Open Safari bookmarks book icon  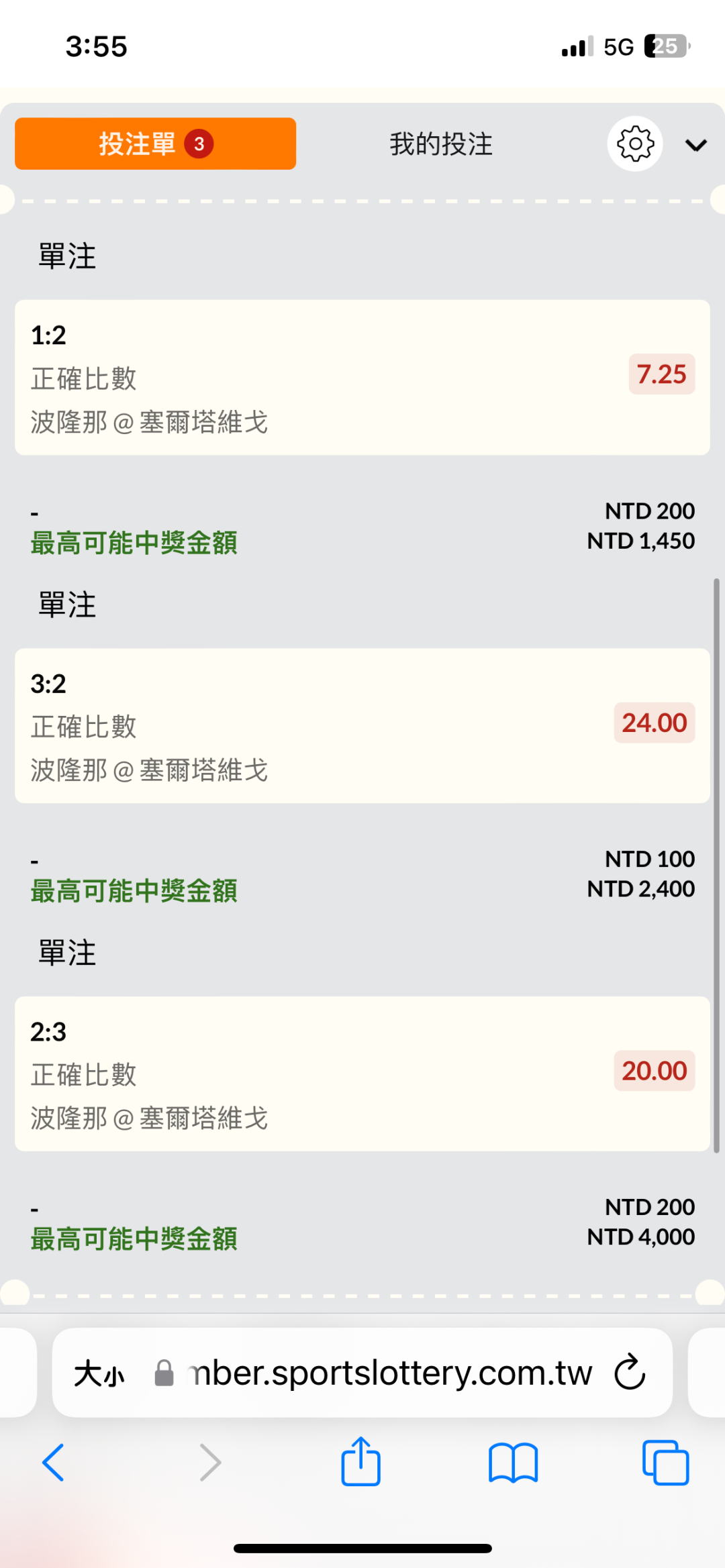514,1463
